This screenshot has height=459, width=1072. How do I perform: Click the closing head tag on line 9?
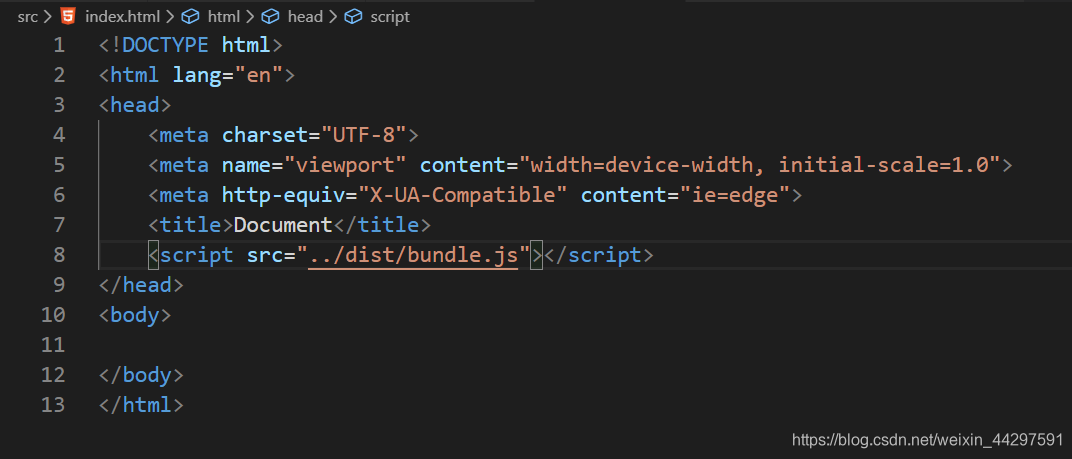141,285
